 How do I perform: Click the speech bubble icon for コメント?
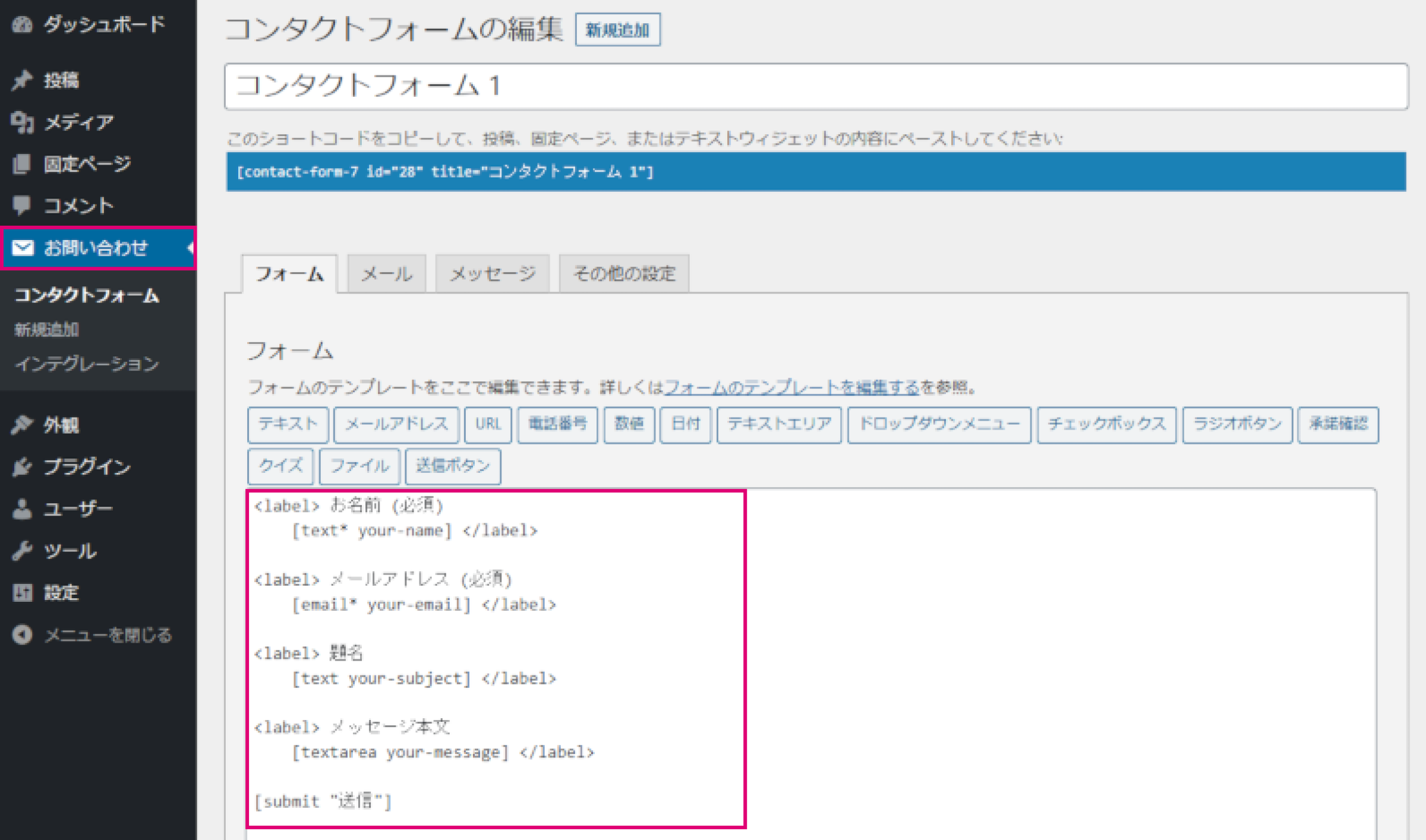tap(22, 206)
